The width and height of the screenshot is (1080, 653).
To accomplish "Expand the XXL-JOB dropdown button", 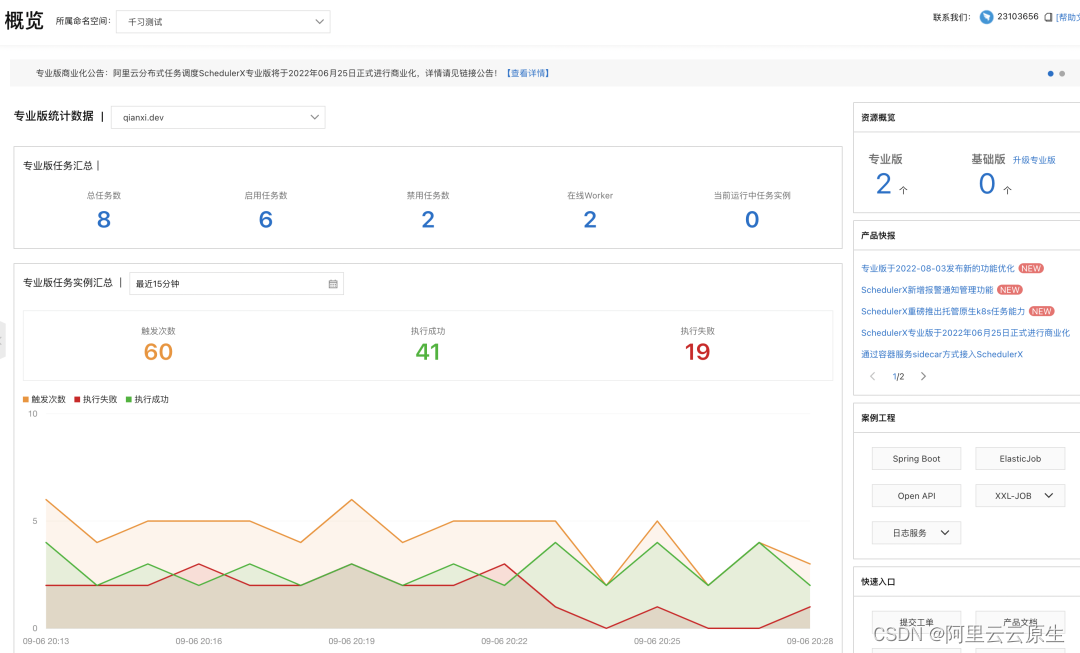I will [x=1020, y=496].
